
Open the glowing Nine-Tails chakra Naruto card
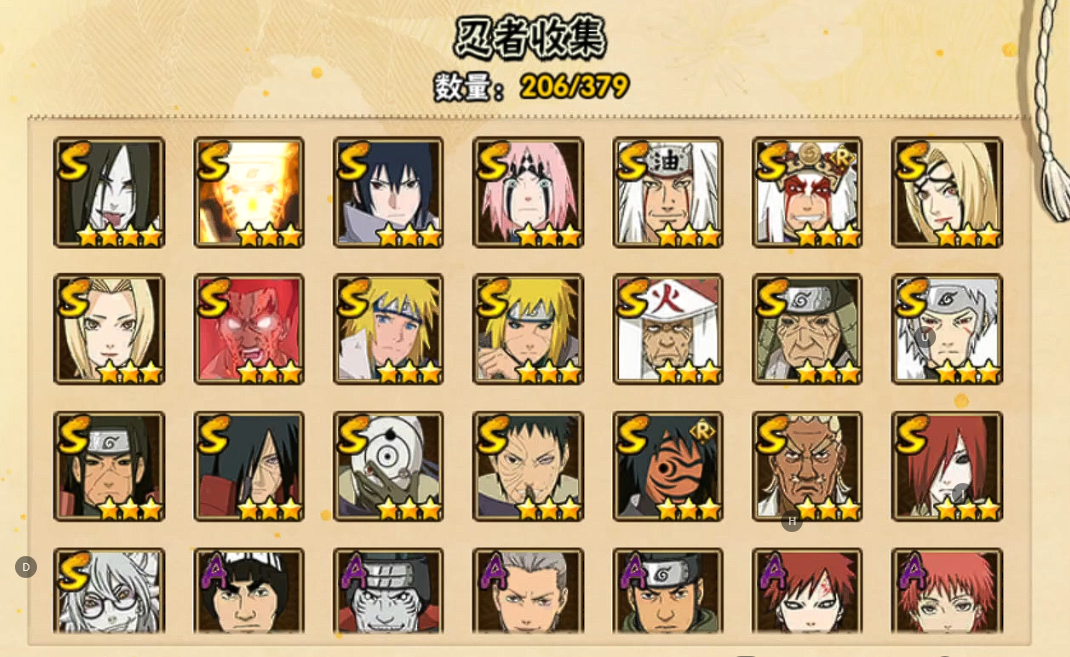tap(249, 192)
